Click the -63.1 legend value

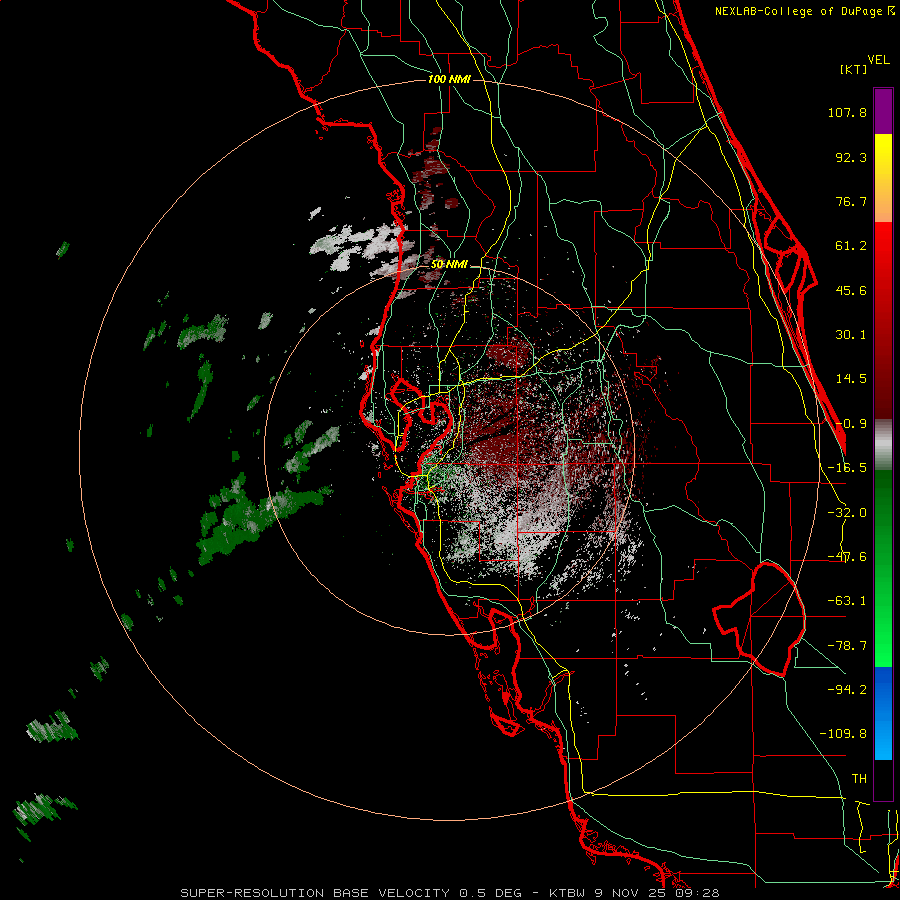tap(847, 601)
